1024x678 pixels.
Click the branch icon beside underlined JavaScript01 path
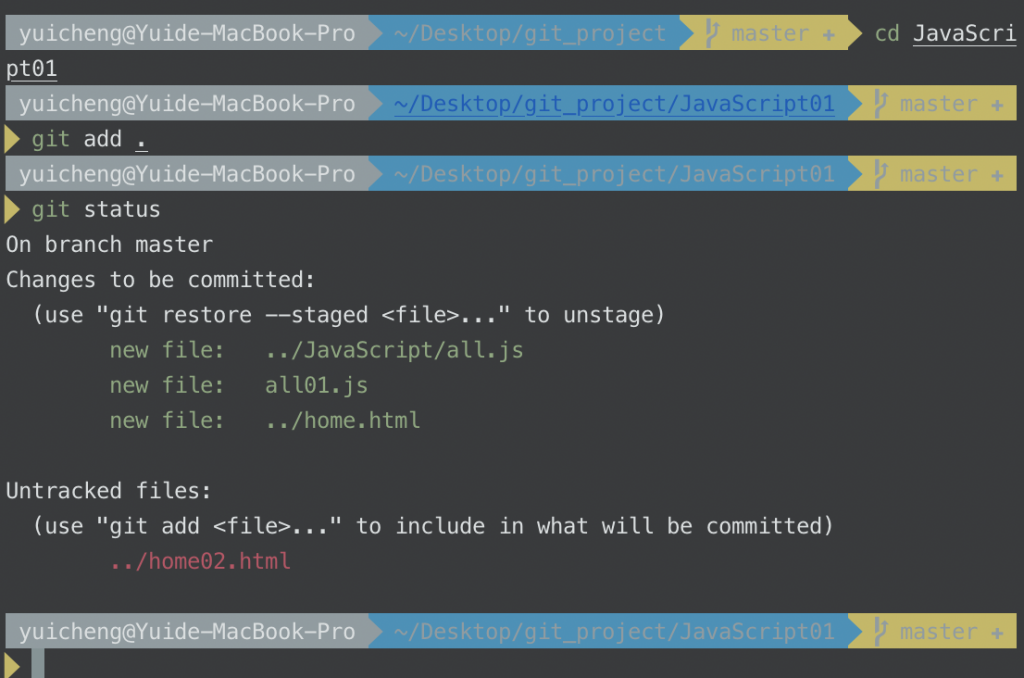(880, 103)
